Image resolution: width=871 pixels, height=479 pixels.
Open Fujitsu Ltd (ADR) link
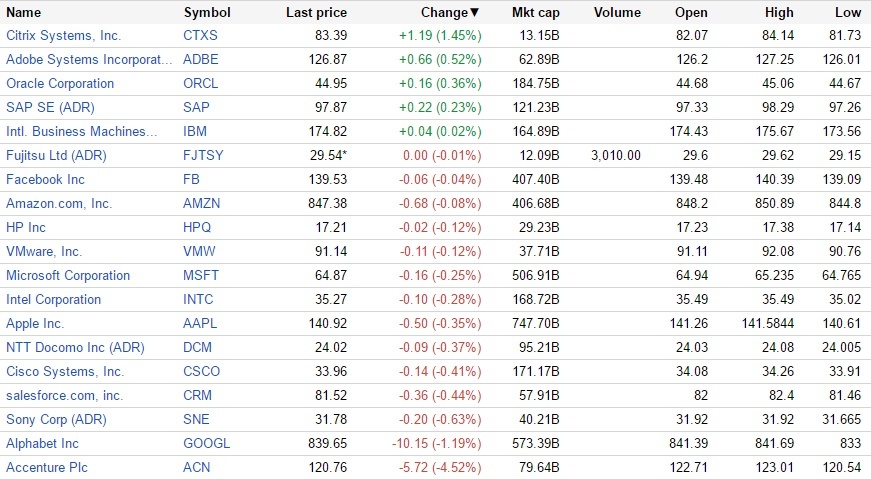click(x=56, y=155)
